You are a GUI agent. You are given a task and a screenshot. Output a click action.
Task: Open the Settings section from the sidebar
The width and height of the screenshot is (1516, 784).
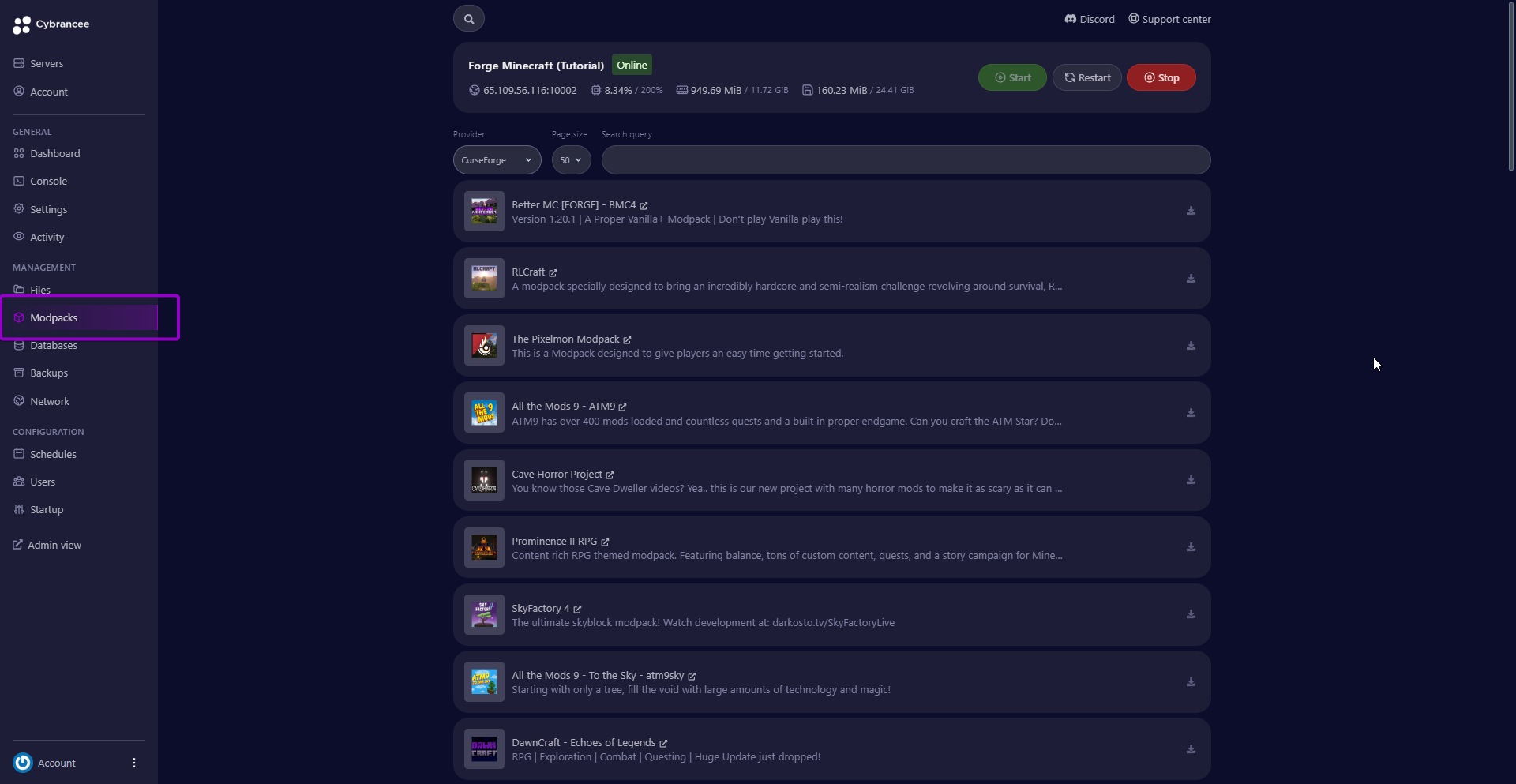pyautogui.click(x=49, y=208)
